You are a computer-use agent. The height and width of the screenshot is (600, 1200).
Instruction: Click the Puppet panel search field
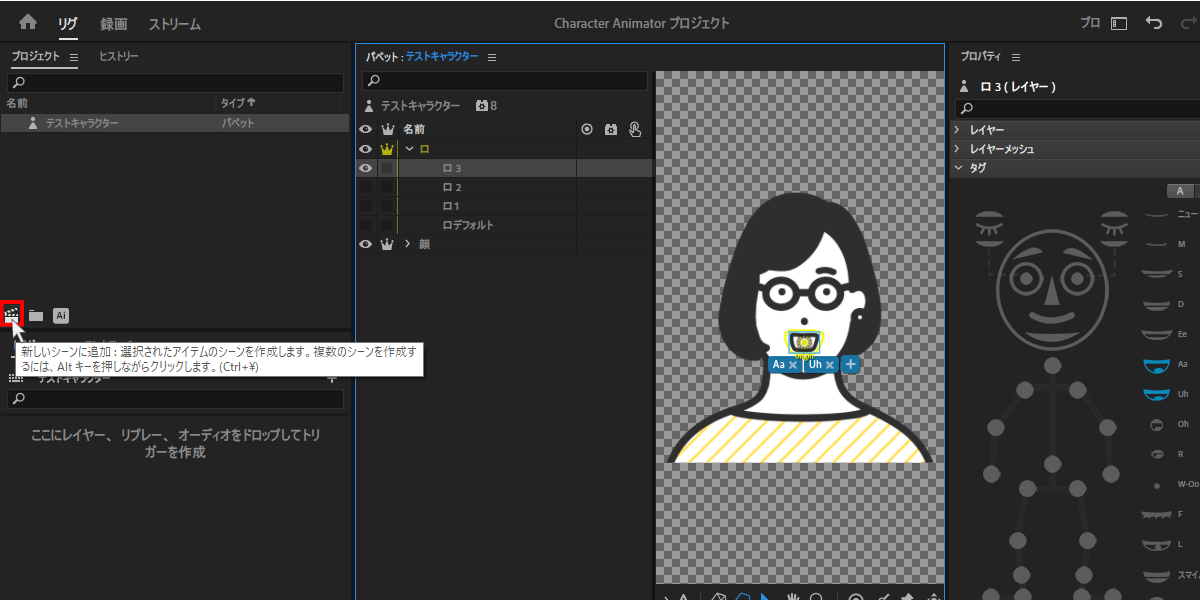pyautogui.click(x=505, y=81)
